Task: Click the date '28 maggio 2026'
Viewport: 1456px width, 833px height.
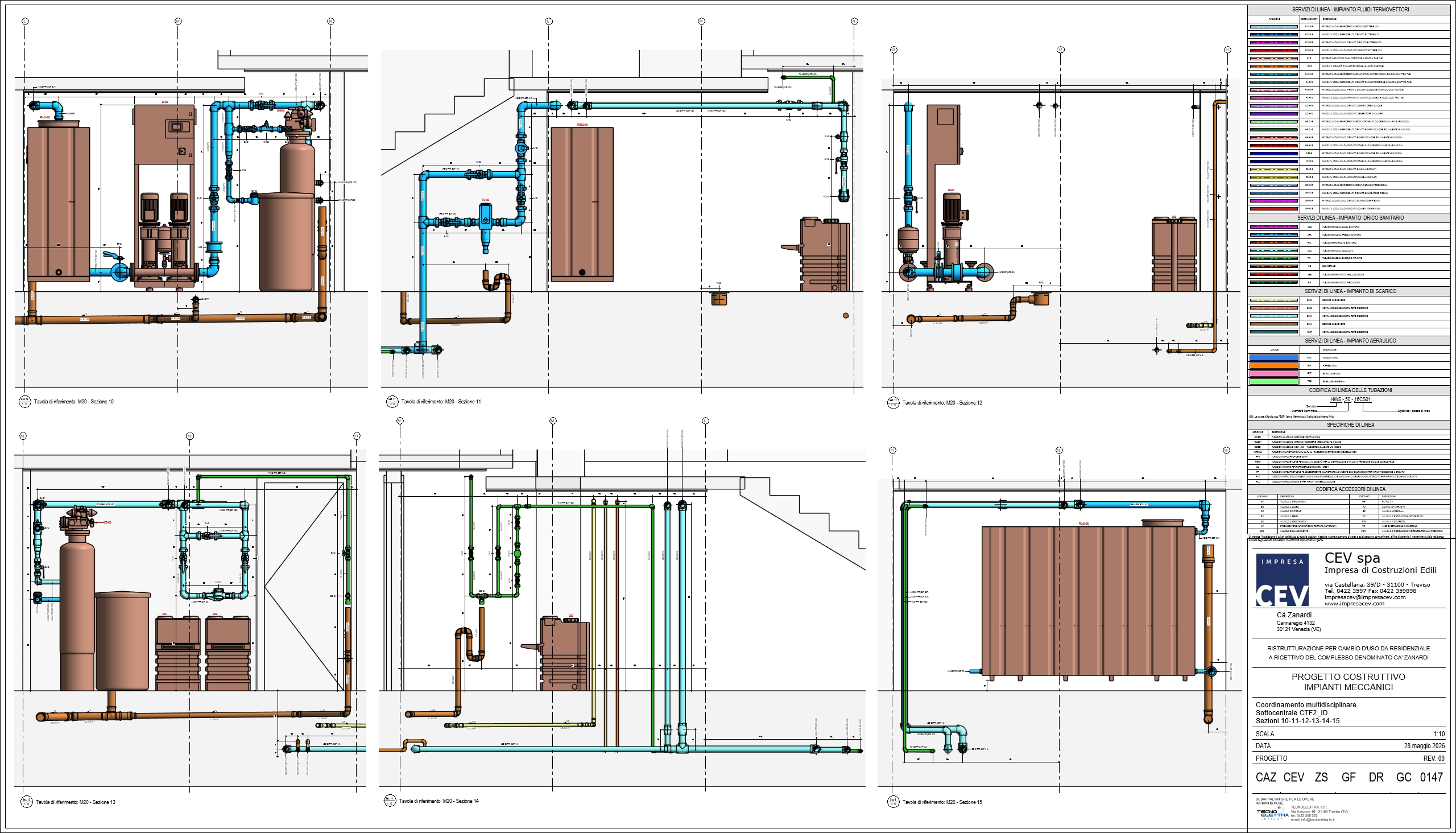Action: click(1424, 746)
